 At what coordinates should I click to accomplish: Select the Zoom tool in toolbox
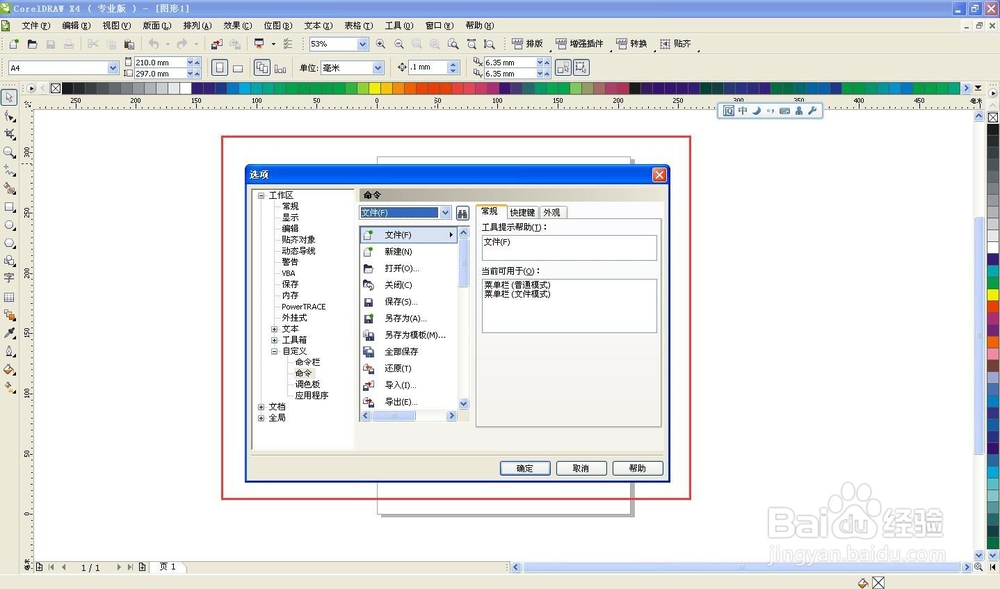click(x=9, y=152)
